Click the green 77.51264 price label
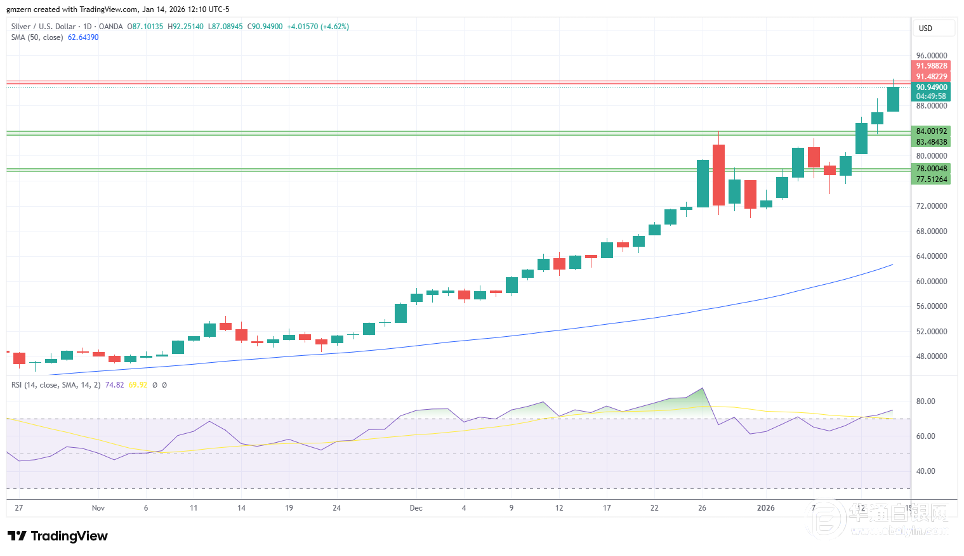Viewport: 964px width, 556px height. (x=931, y=180)
